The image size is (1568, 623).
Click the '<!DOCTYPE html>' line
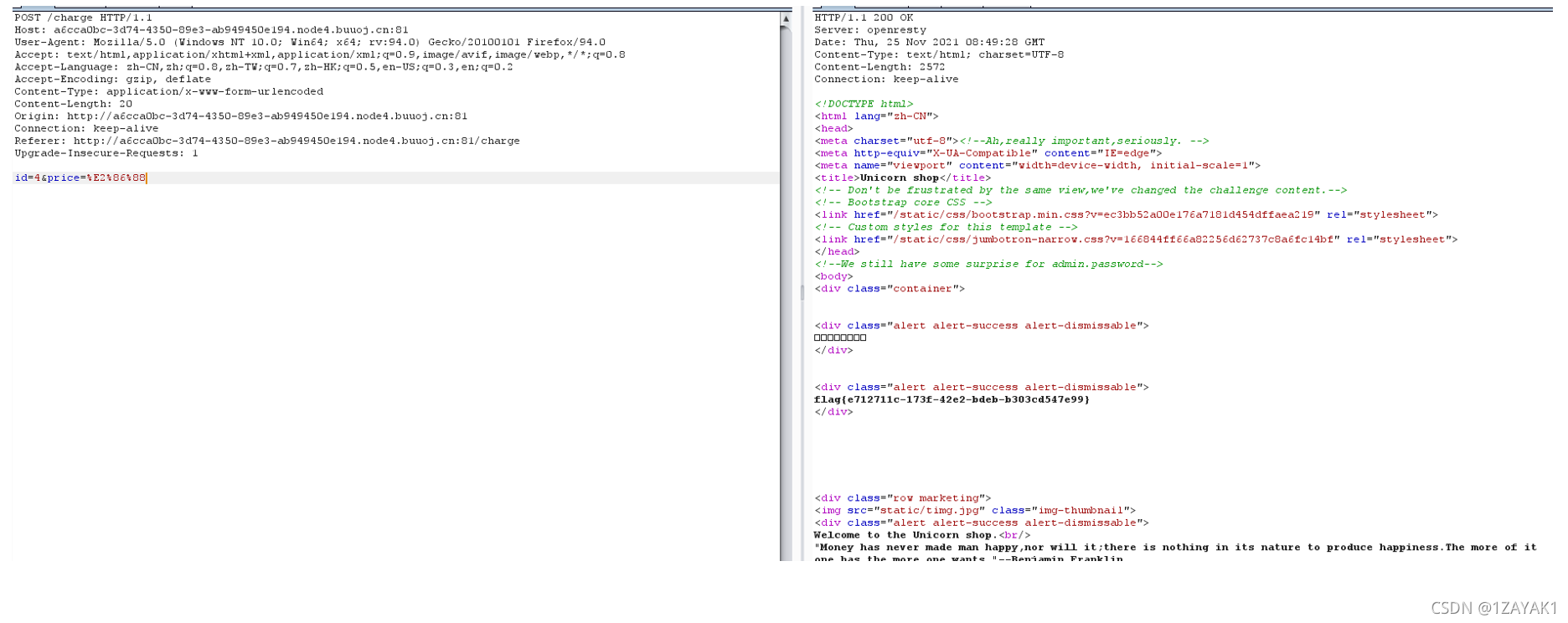tap(864, 104)
